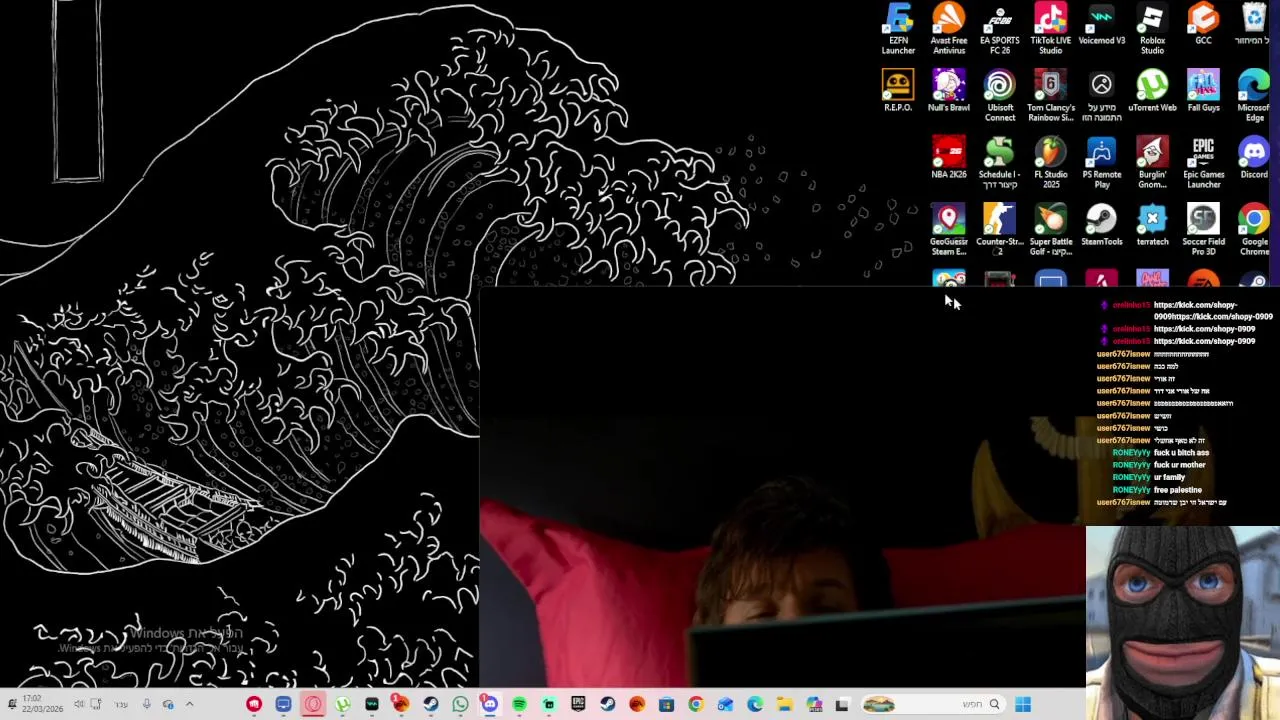Switch the keyboard language indicator

coord(121,704)
